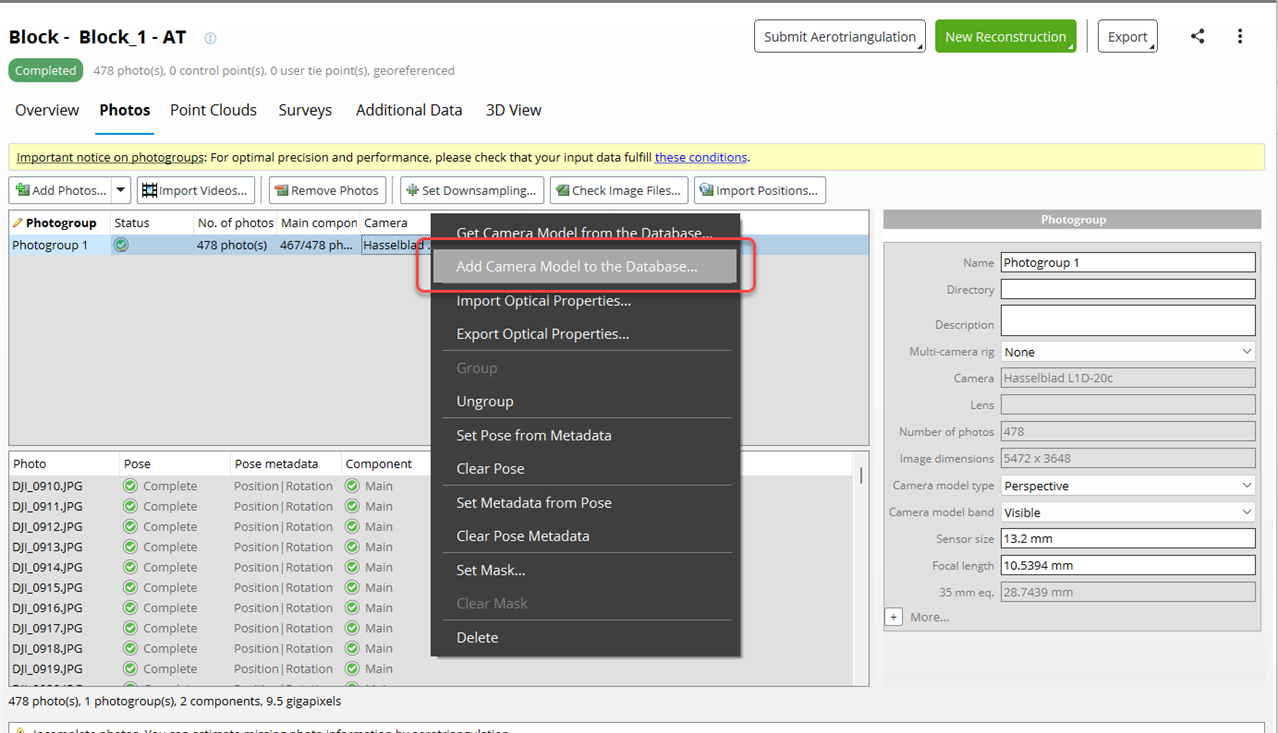
Task: Select Add Camera Model to the Database
Action: click(x=577, y=267)
